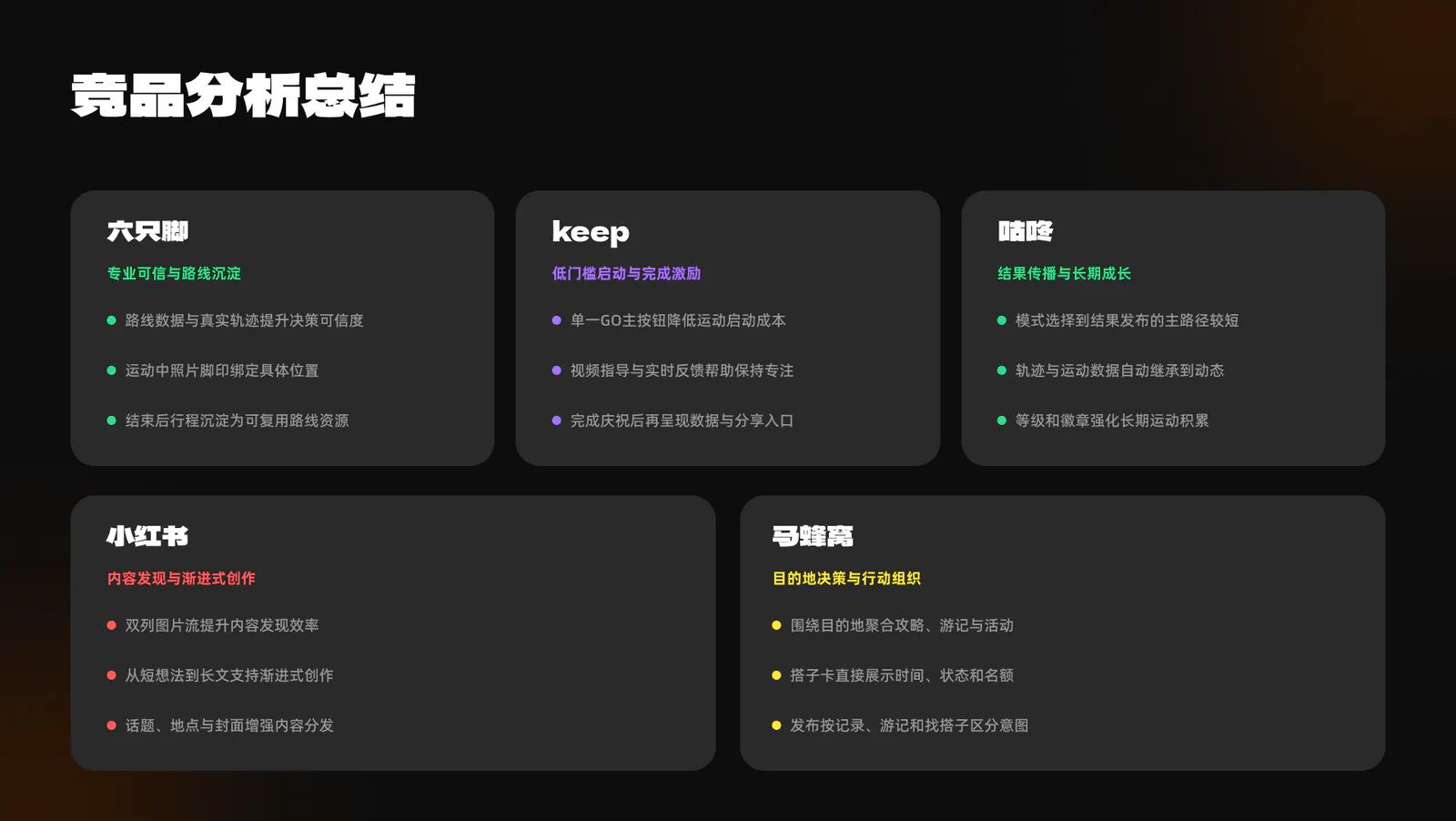Click bullet 单一GO主按钮降低运动启动成本
The width and height of the screenshot is (1456, 821).
678,320
